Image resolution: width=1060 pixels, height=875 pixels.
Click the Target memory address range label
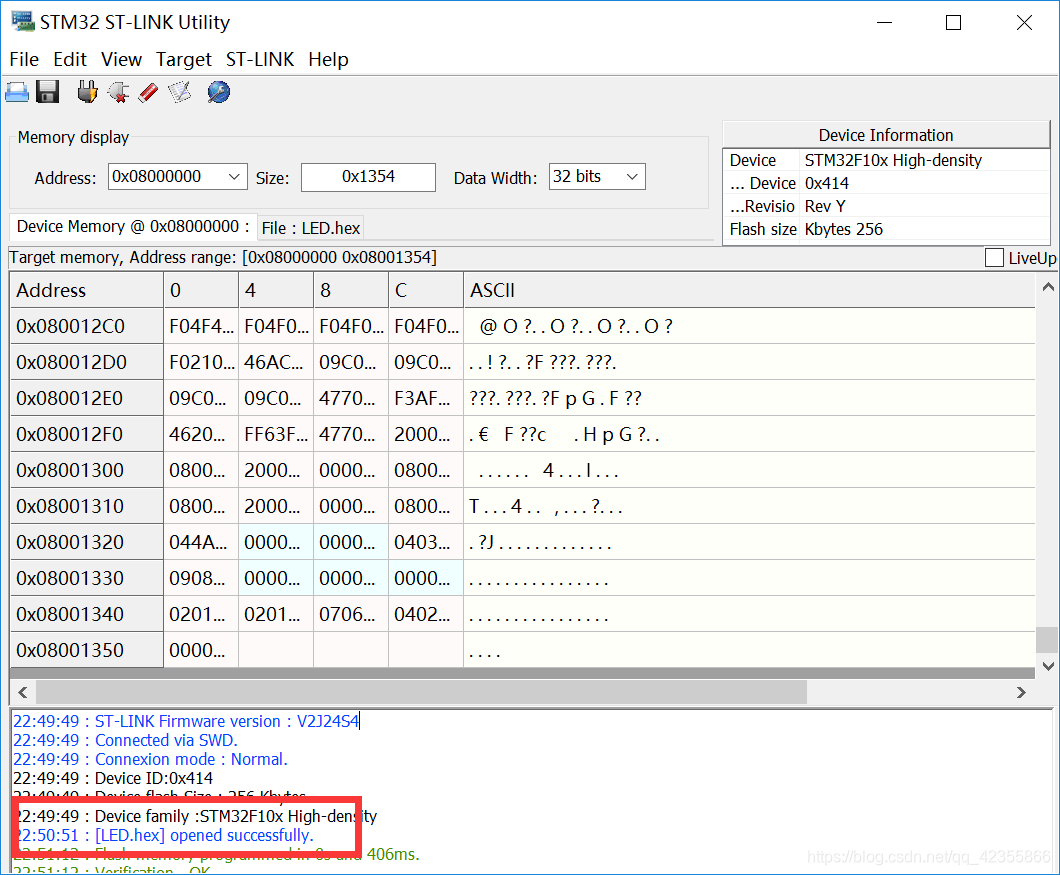click(223, 258)
